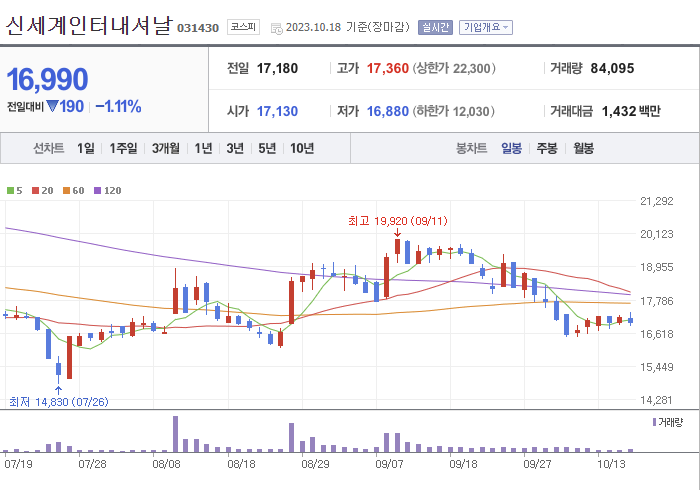Viewport: 700px width, 490px height.
Task: Click the 21,292 price axis label
Action: pos(657,201)
